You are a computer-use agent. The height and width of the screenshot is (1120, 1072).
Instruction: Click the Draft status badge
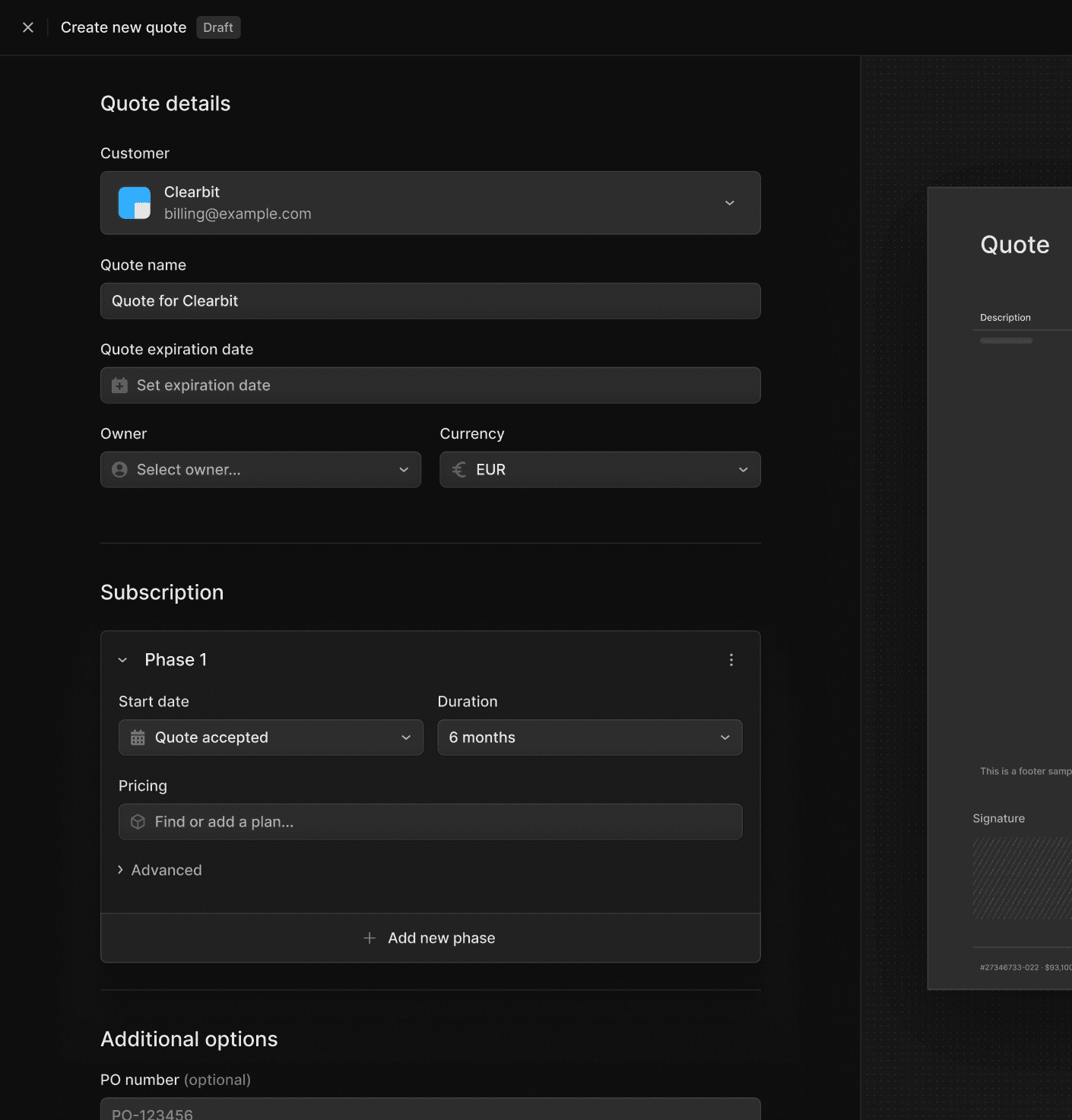[218, 27]
